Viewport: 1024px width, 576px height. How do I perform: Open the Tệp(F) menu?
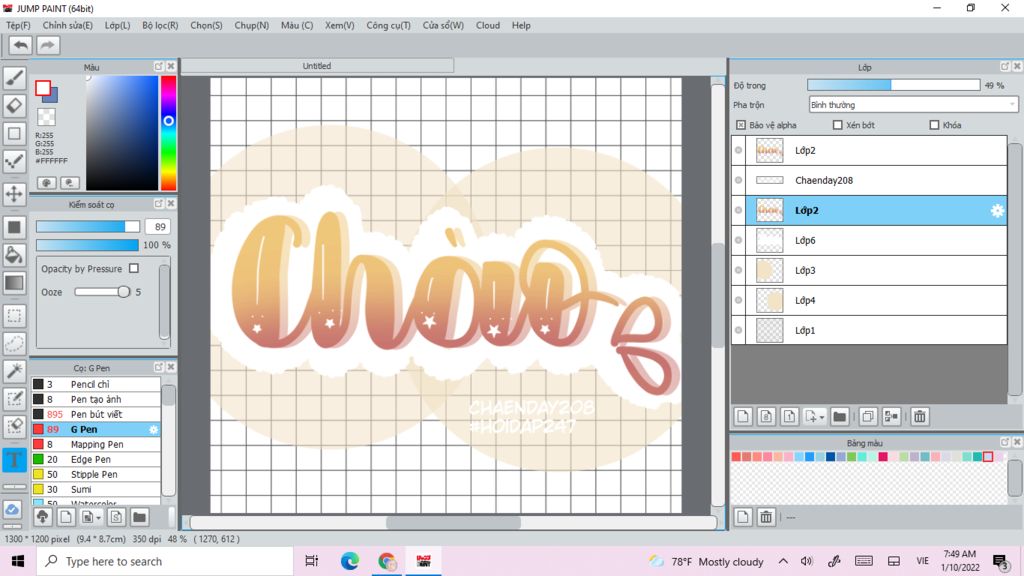18,25
